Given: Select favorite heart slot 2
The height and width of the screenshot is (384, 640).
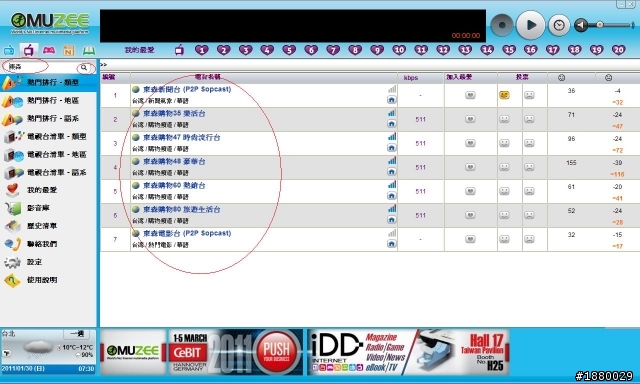Looking at the screenshot, I should click(x=223, y=50).
